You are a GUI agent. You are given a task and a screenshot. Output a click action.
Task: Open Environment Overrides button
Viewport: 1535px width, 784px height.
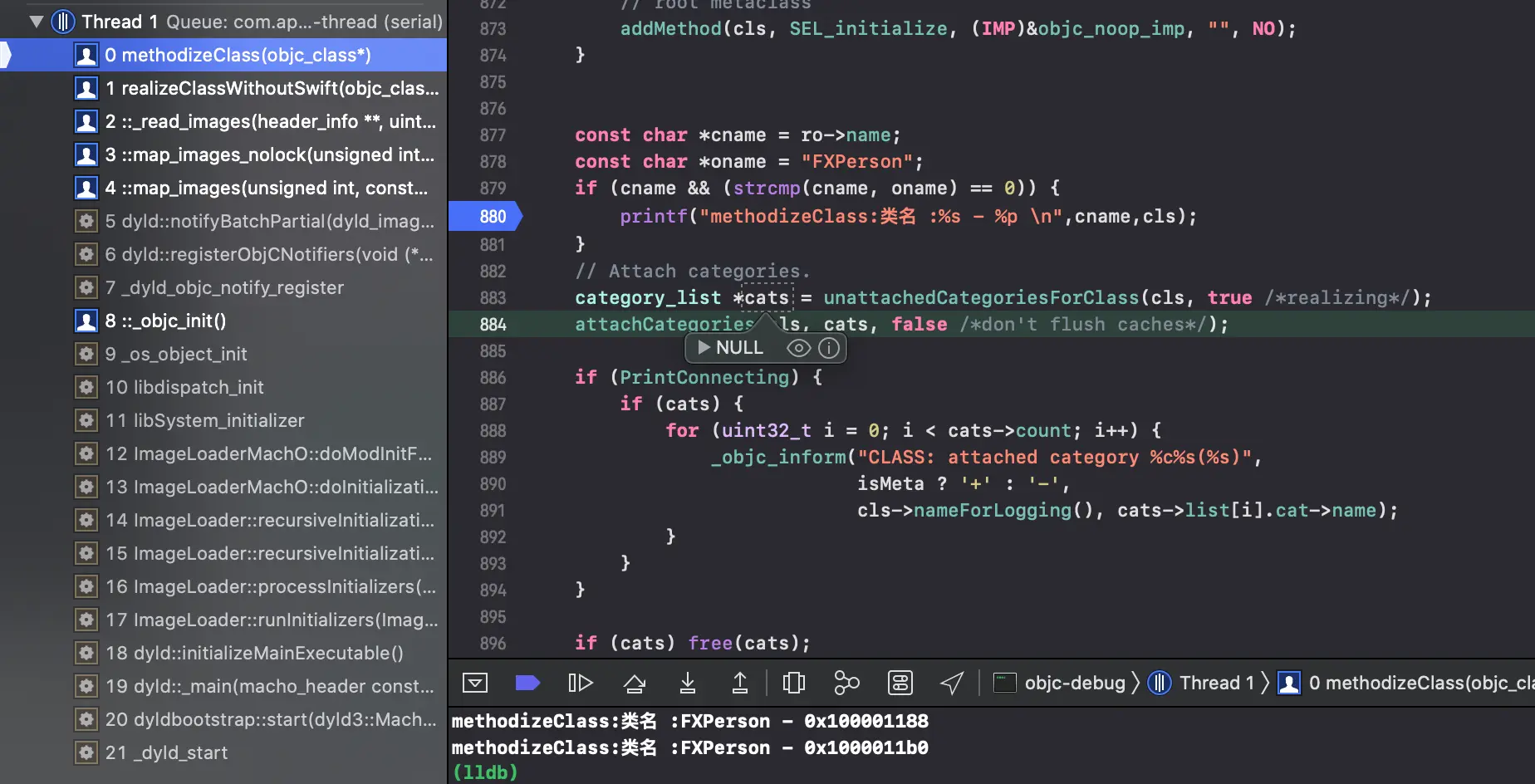900,683
